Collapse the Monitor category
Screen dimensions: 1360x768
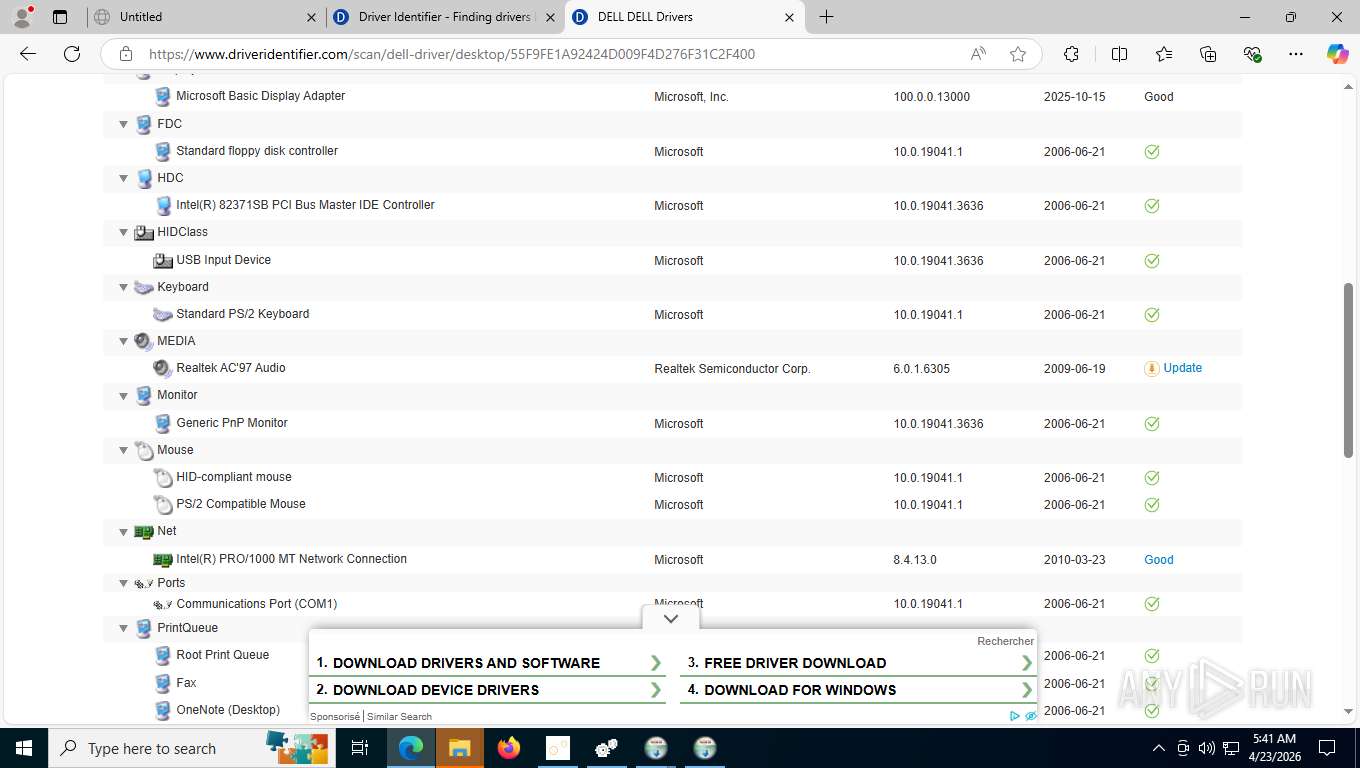pos(124,396)
